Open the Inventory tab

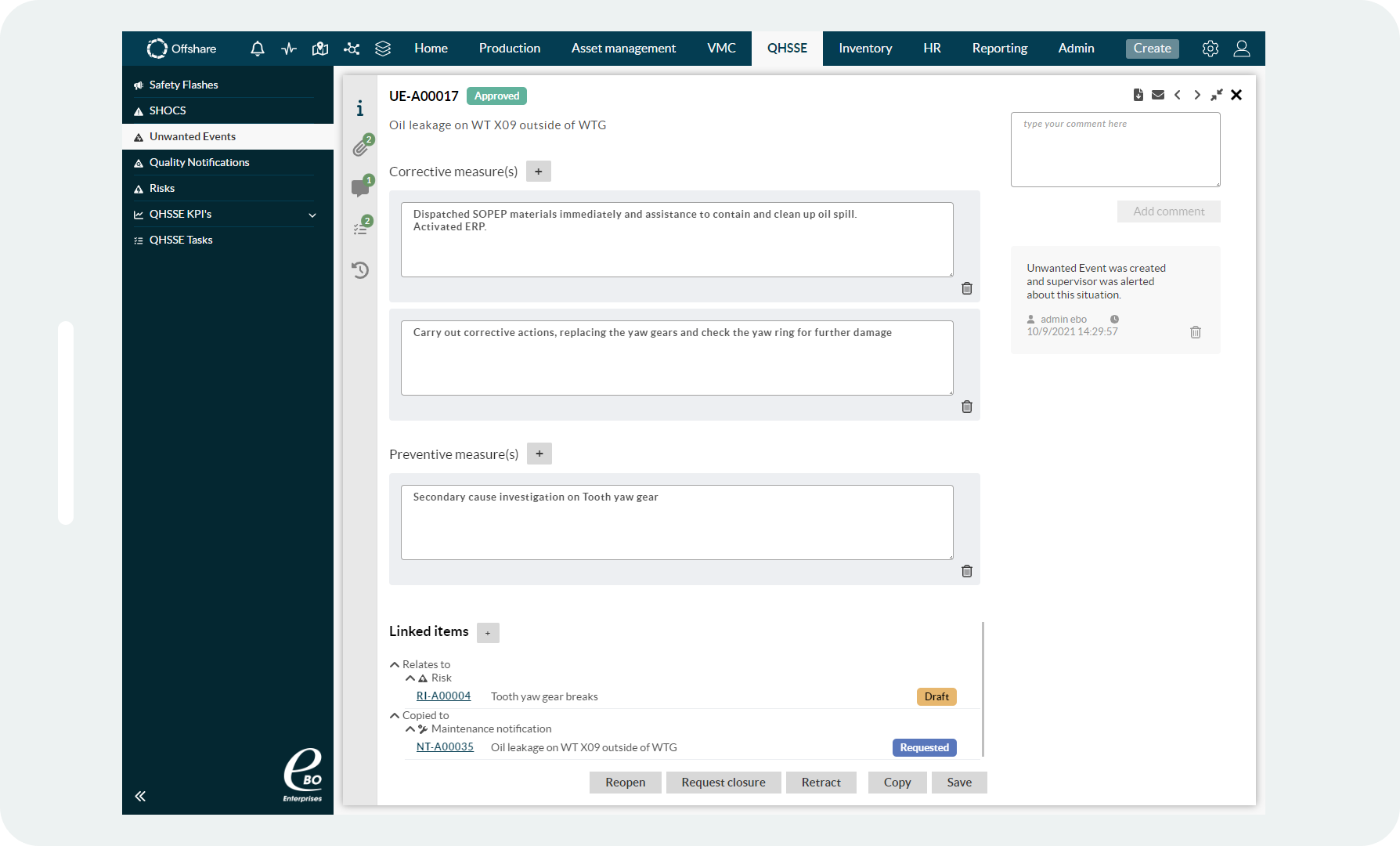[865, 49]
